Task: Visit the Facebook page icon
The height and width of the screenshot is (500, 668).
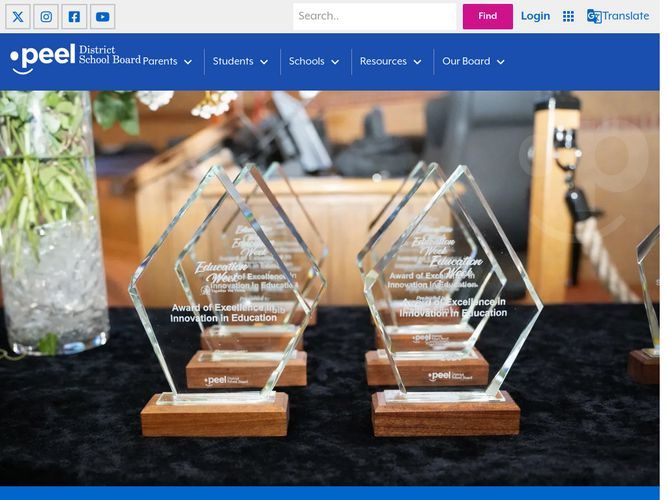Action: tap(74, 17)
